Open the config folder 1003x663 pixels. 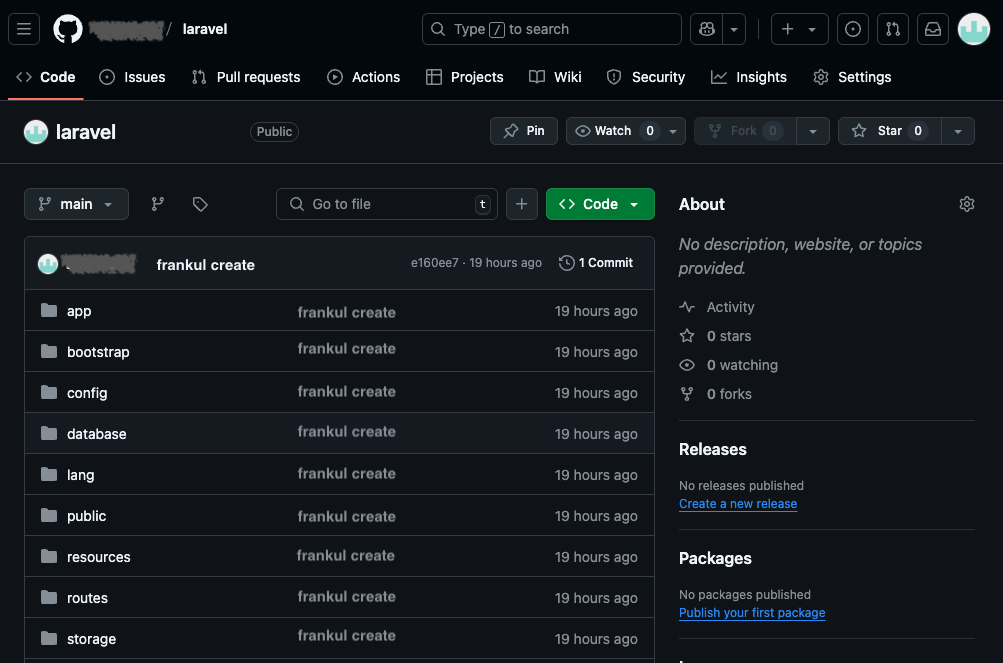pos(87,393)
